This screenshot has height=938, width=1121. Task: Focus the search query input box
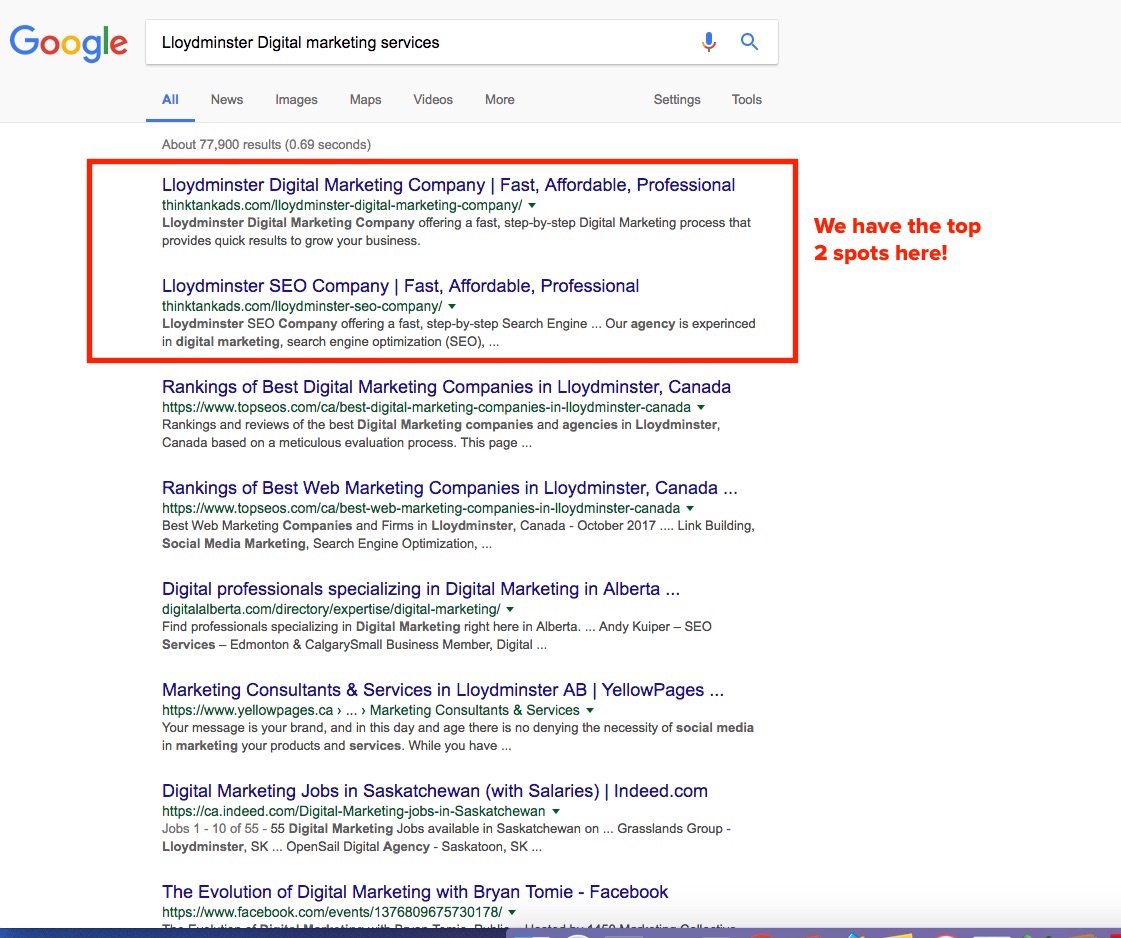[x=420, y=43]
